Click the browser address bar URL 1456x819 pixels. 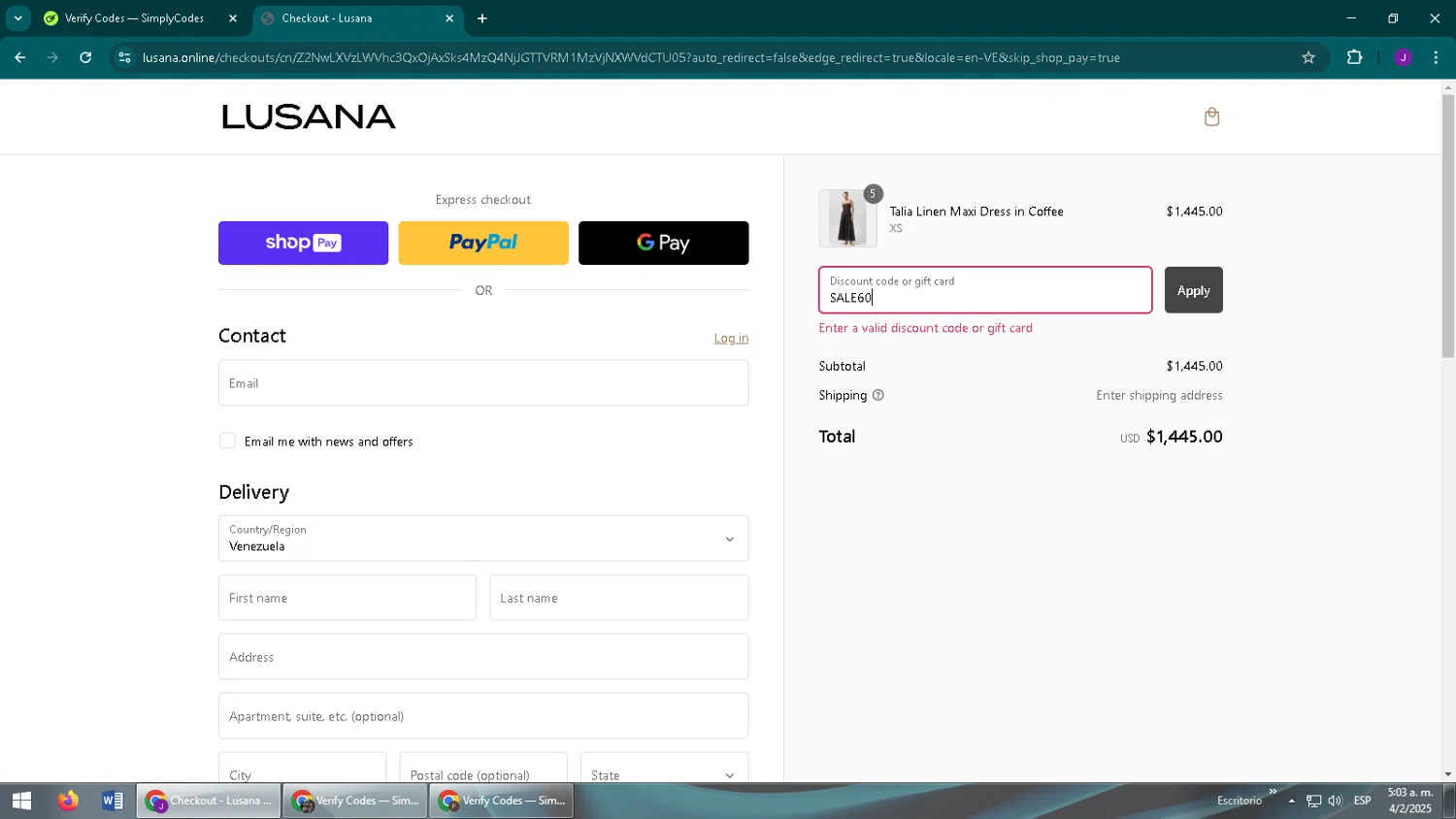tap(631, 57)
